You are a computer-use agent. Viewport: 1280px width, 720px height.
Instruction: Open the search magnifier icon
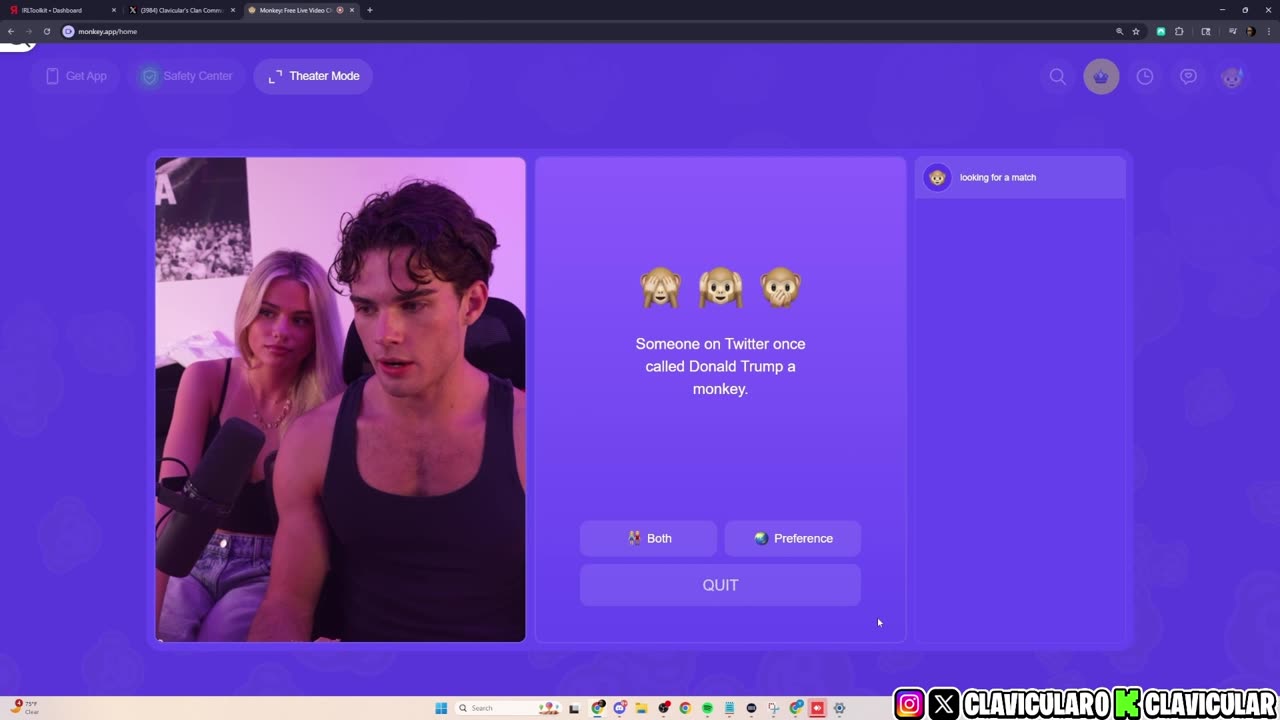tap(1057, 76)
